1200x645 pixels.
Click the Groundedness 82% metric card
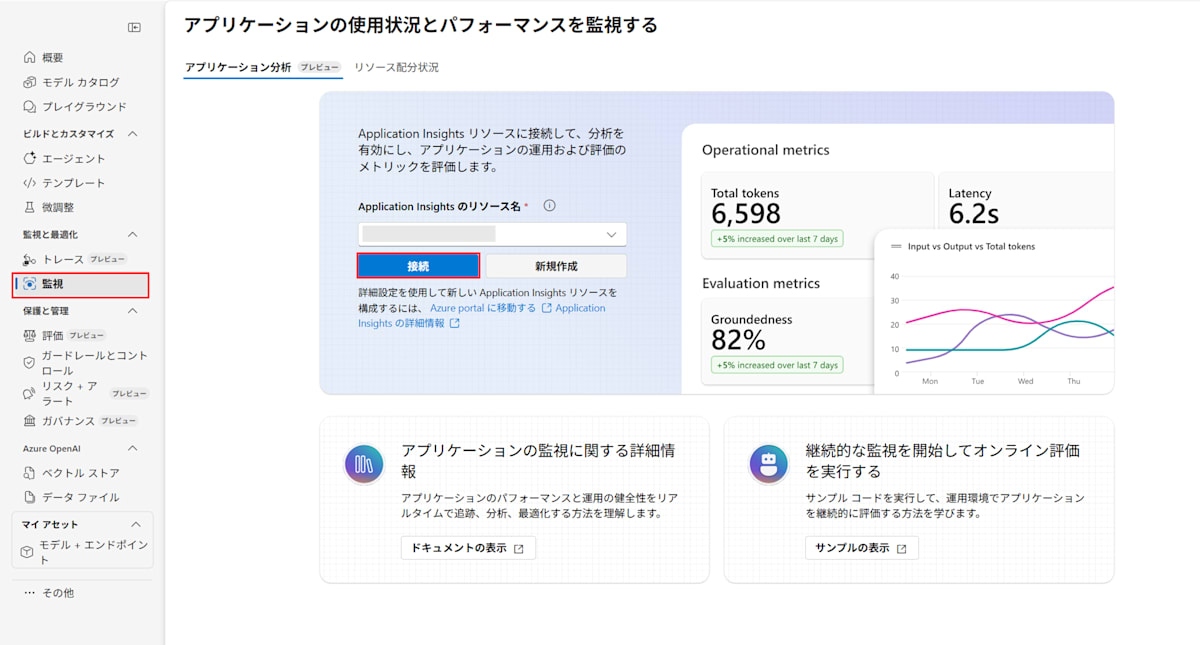click(786, 340)
